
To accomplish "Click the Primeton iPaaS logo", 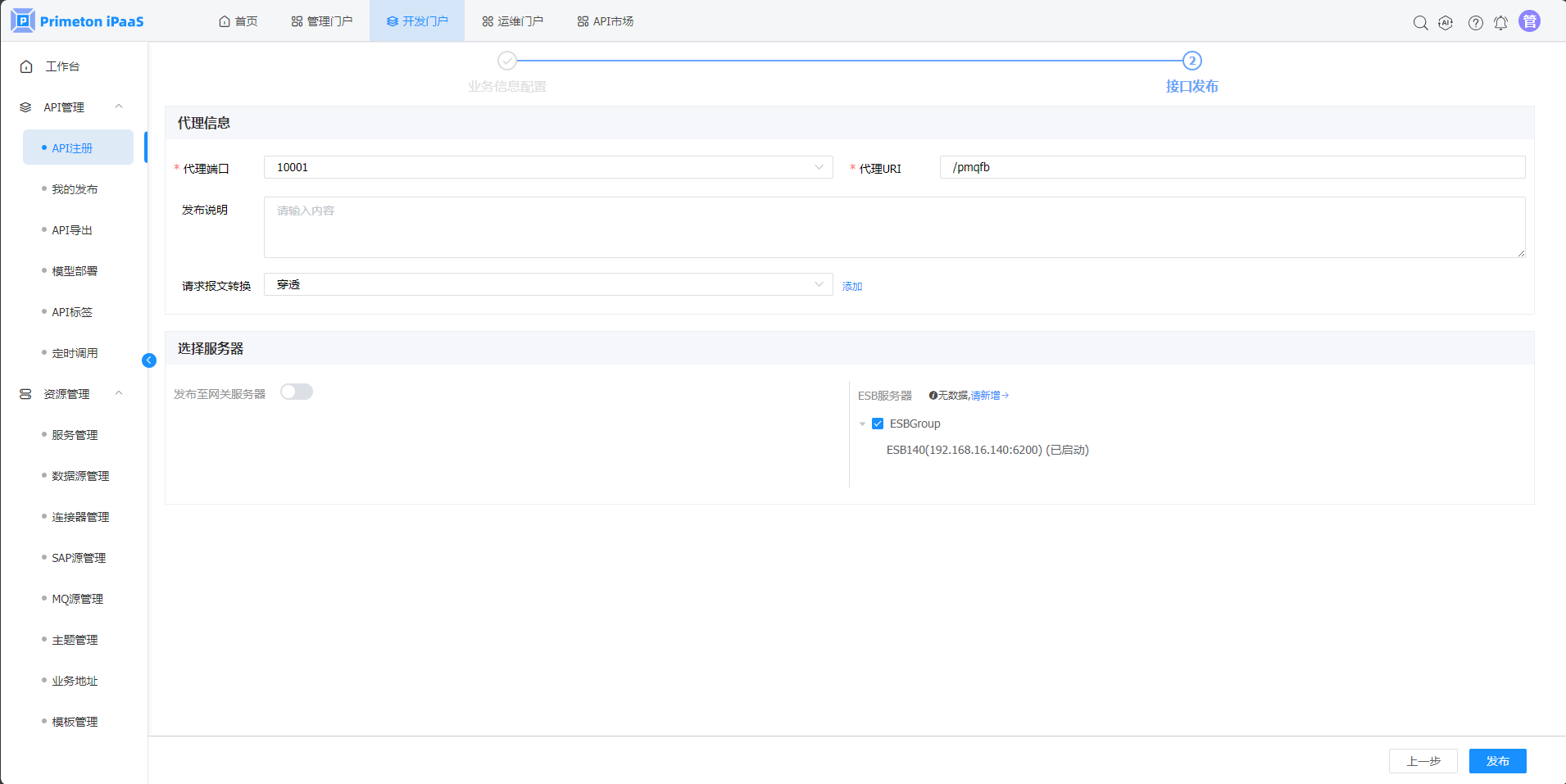I will [x=78, y=21].
